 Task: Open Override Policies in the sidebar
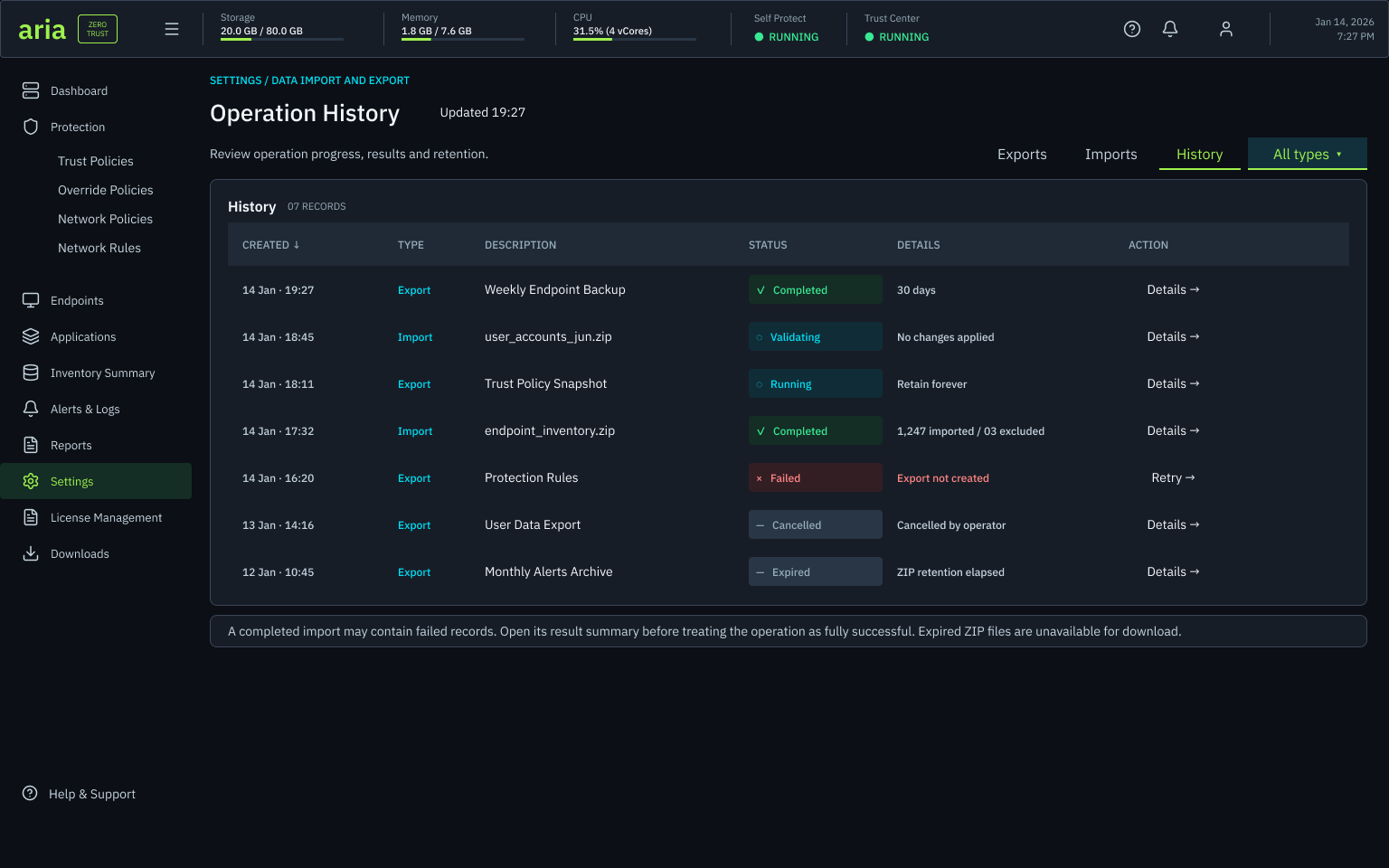click(106, 190)
